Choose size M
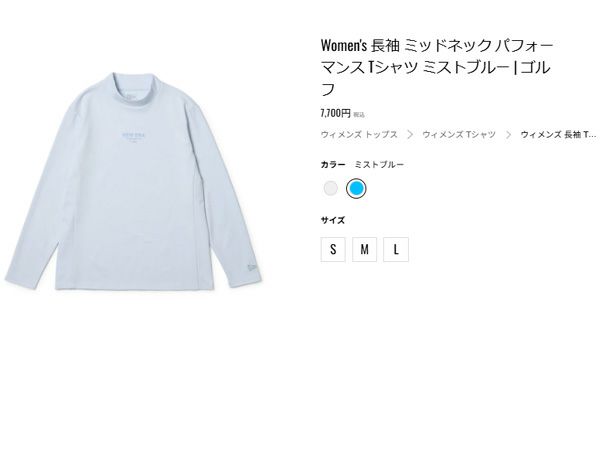Viewport: 600px width, 450px height. tap(364, 249)
